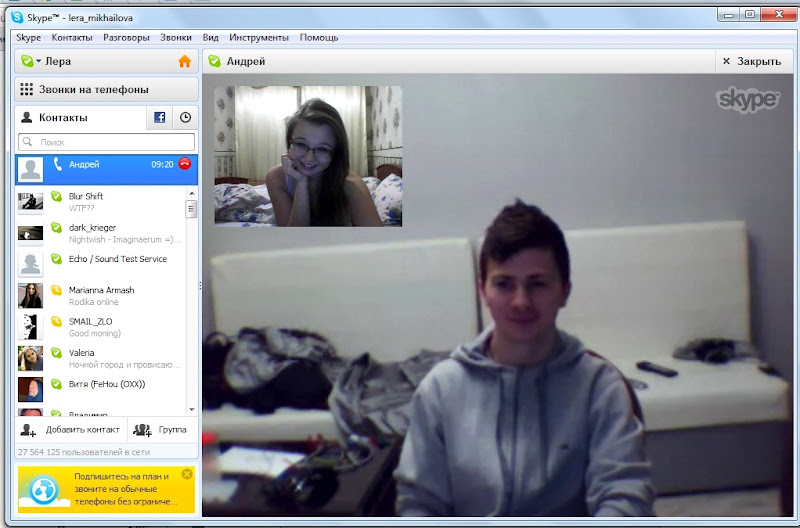Click the Skype home icon
Image resolution: width=800 pixels, height=528 pixels.
(185, 61)
